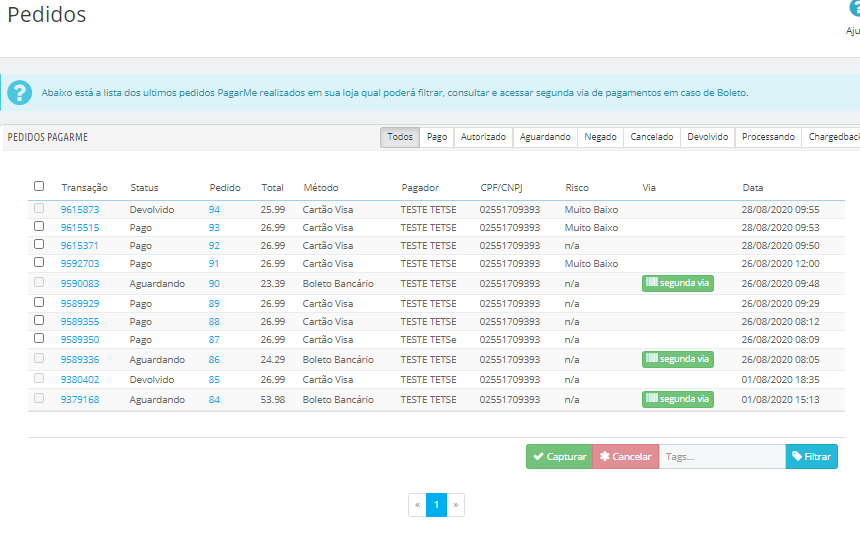Switch to Processando tab

(x=768, y=137)
